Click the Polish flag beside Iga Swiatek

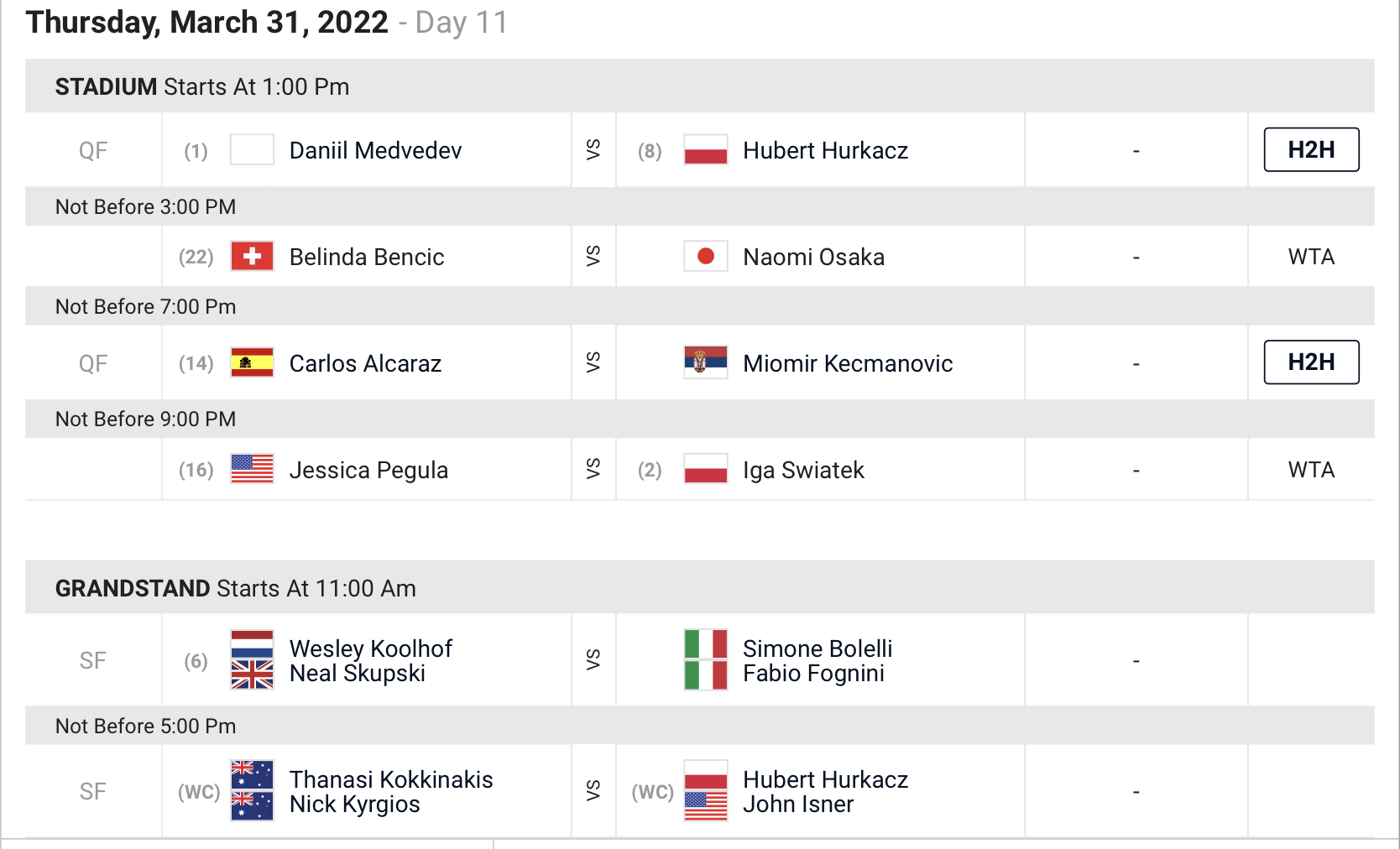(705, 469)
